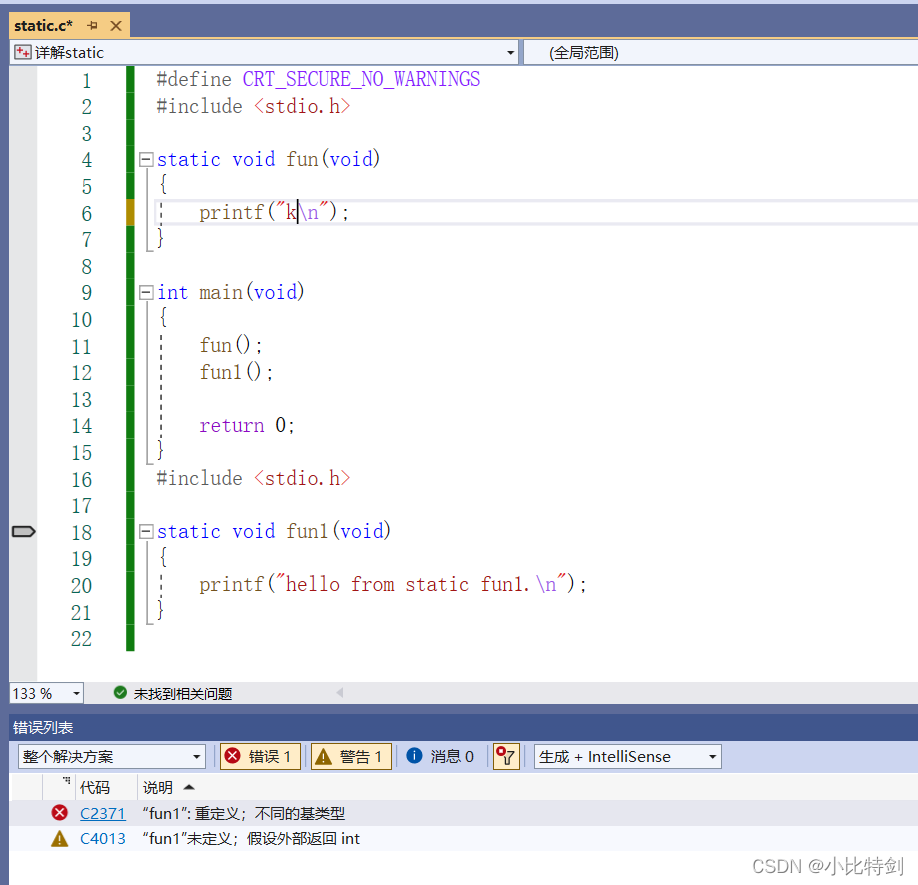Click the 错误列表 panel title
The image size is (918, 885).
tap(43, 728)
